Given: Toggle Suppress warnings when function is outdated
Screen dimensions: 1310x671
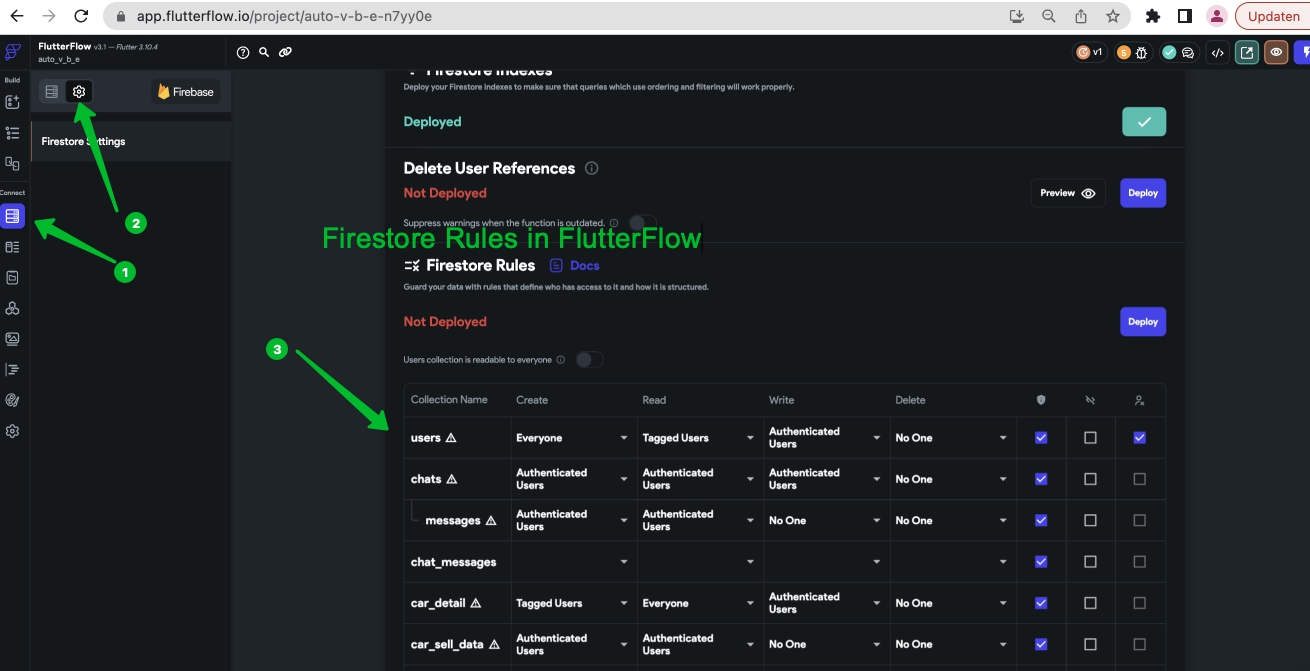Looking at the screenshot, I should coord(642,222).
